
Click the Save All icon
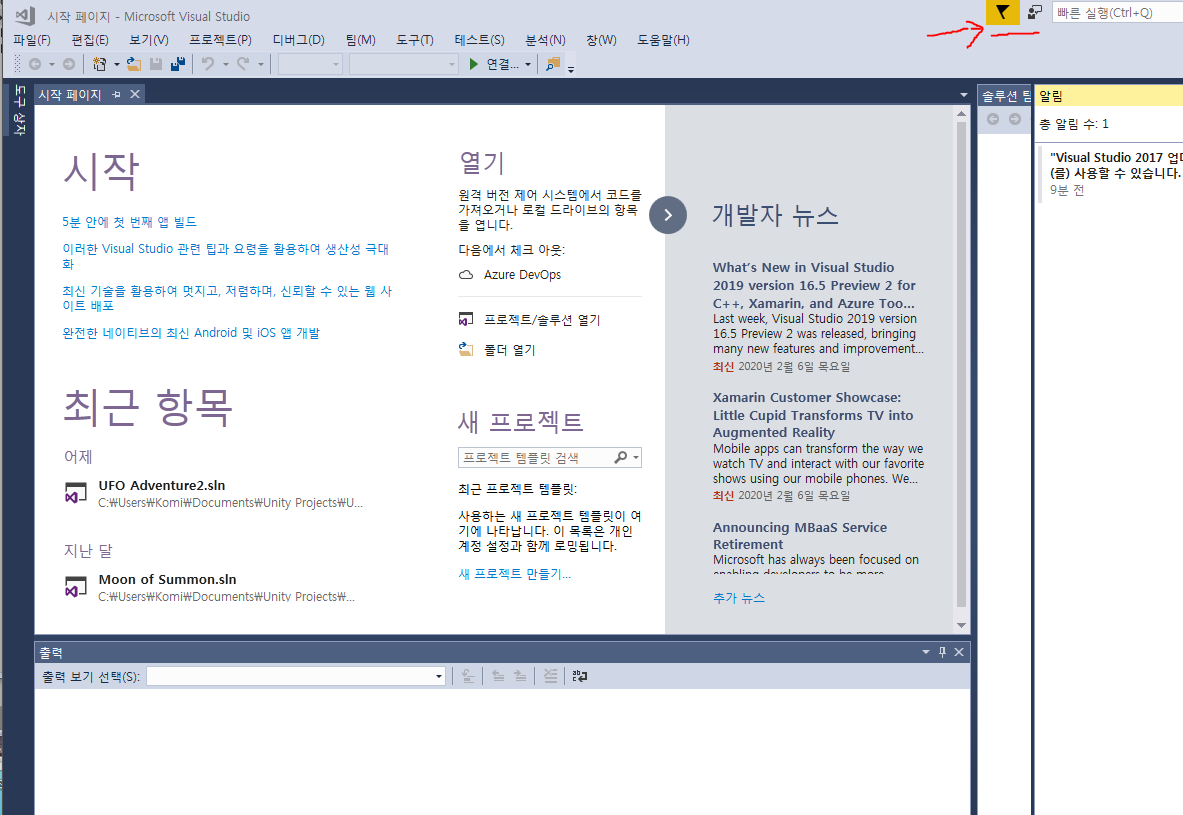[x=178, y=64]
